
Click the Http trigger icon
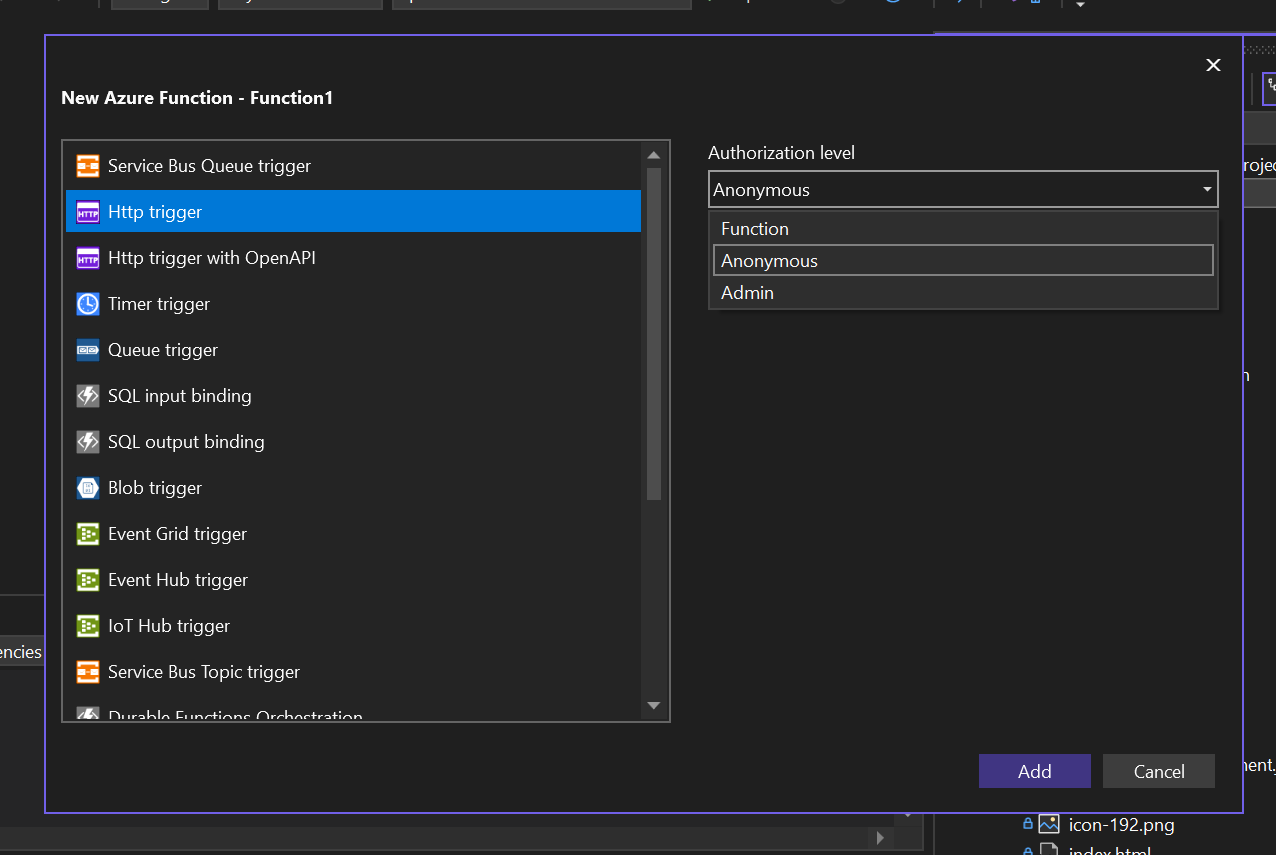click(x=87, y=211)
